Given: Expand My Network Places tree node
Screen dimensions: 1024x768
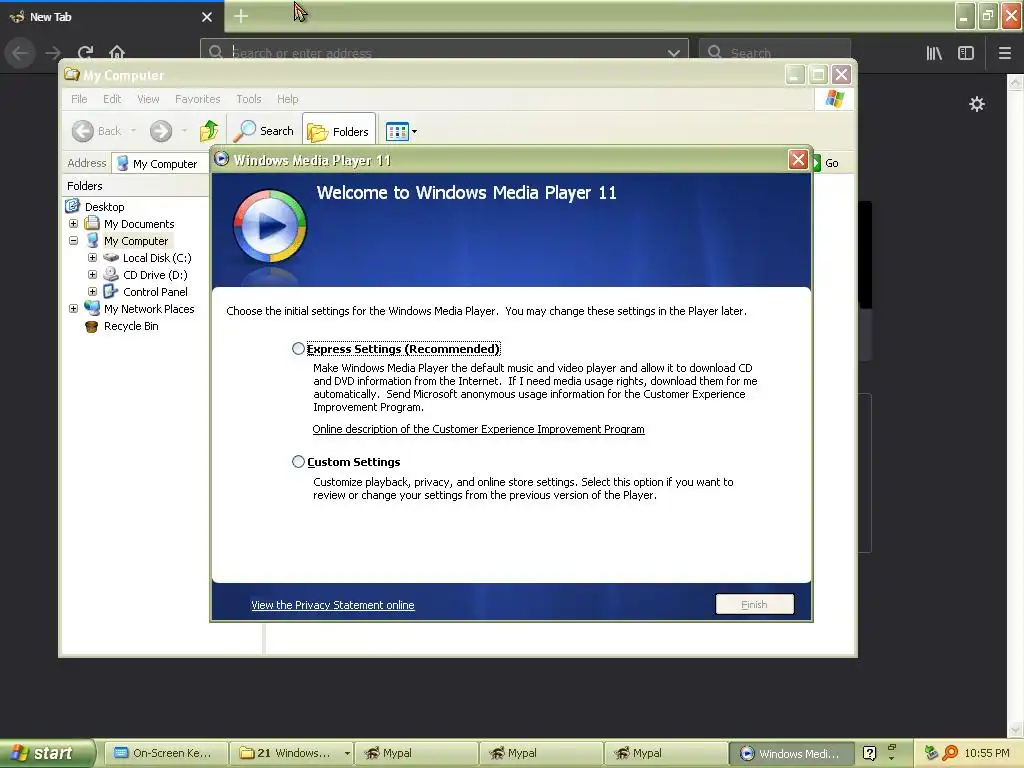Looking at the screenshot, I should click(x=73, y=308).
